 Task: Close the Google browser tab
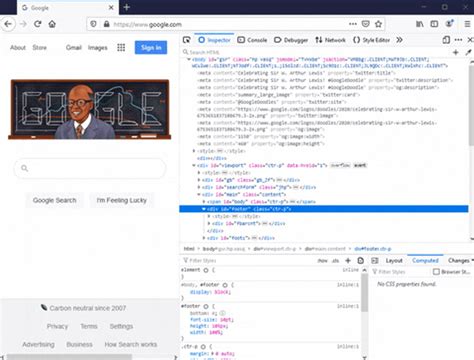[111, 7]
